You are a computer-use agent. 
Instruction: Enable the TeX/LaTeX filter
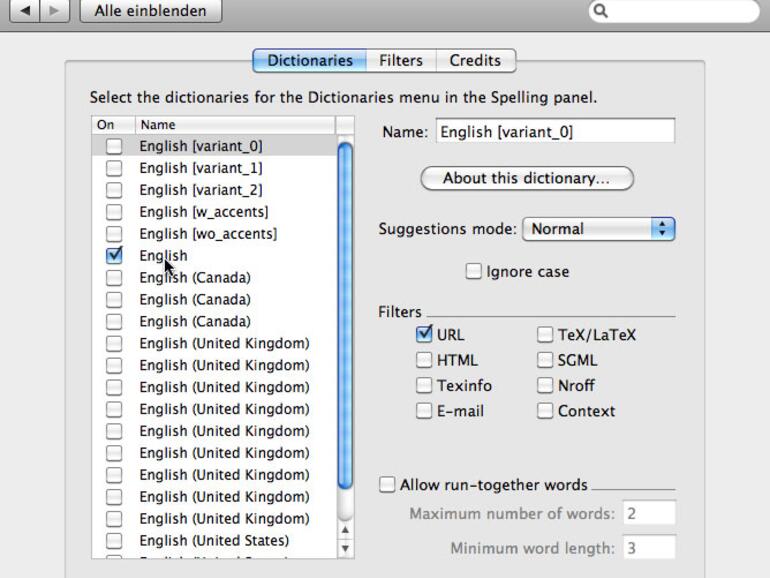[x=545, y=334]
